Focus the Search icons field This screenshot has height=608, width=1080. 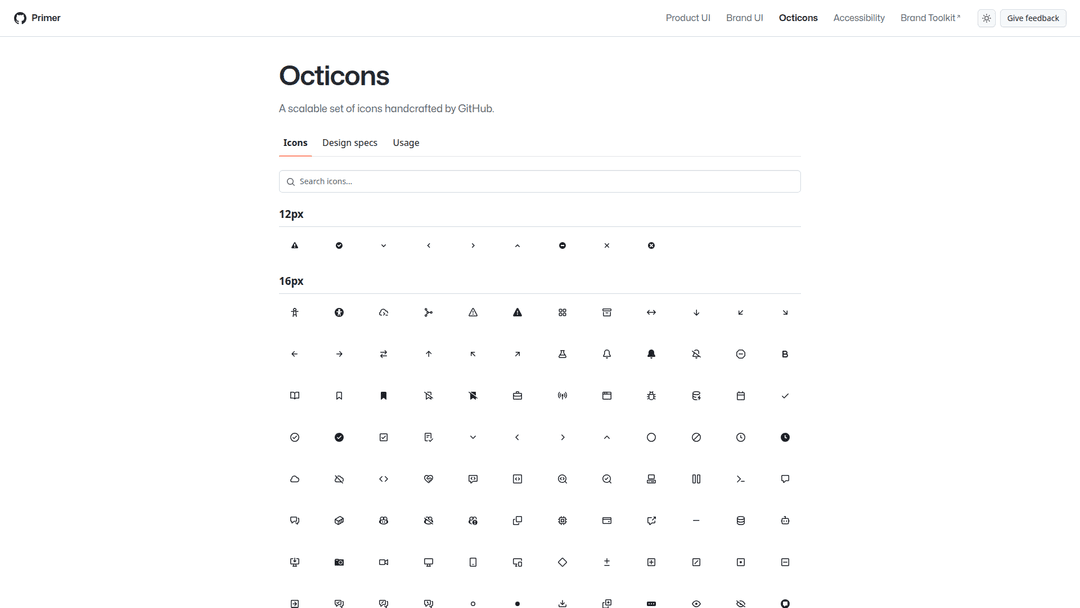click(540, 181)
